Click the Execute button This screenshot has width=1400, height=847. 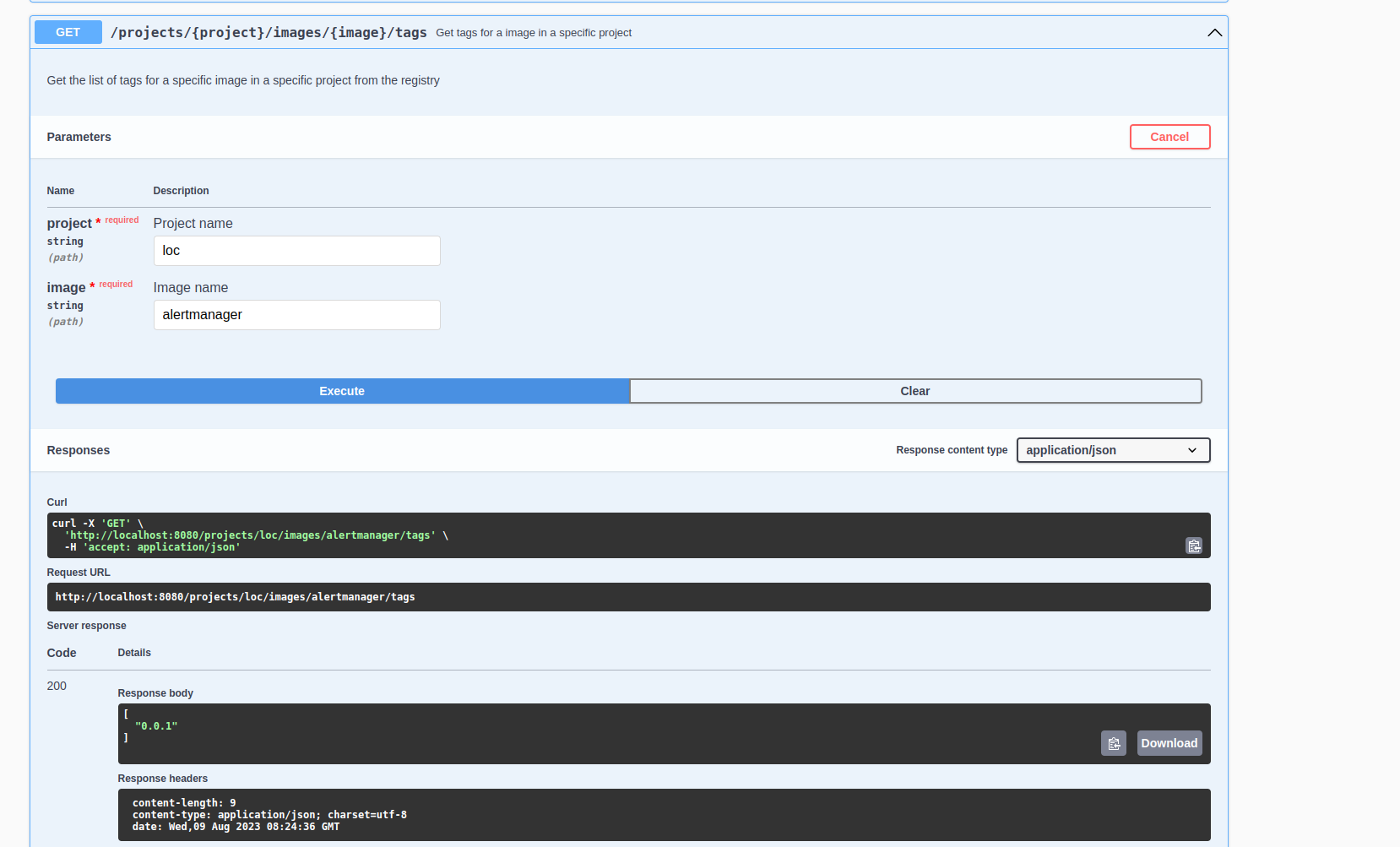341,391
